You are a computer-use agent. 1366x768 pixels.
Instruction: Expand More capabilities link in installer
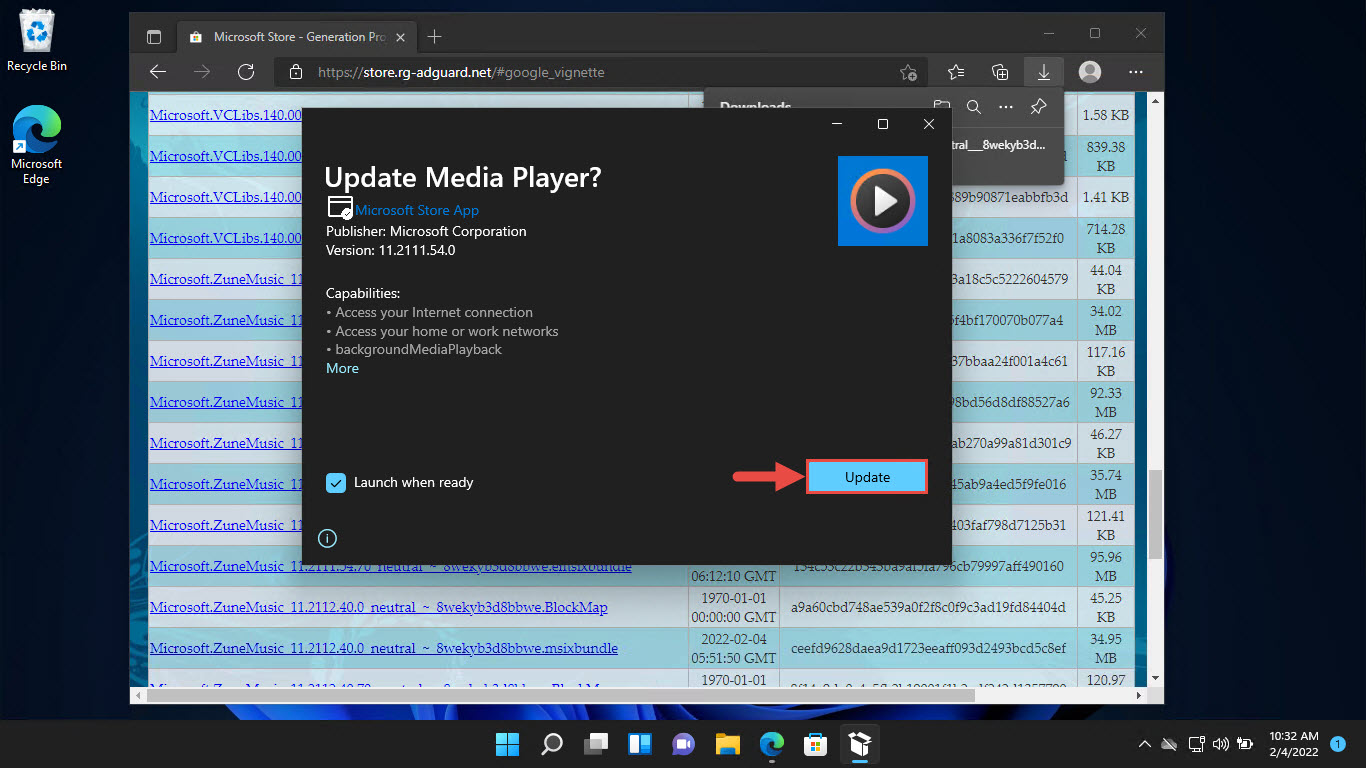click(x=342, y=368)
